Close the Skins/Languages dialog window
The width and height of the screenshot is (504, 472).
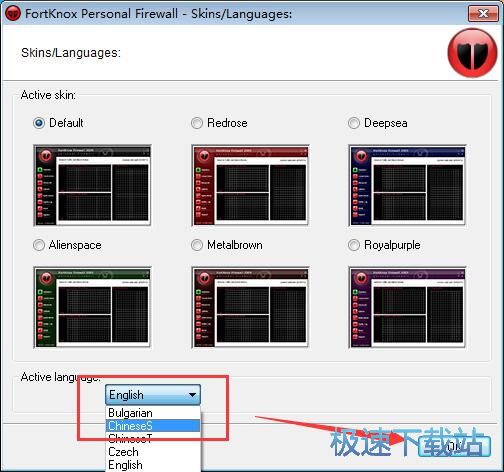pos(483,13)
